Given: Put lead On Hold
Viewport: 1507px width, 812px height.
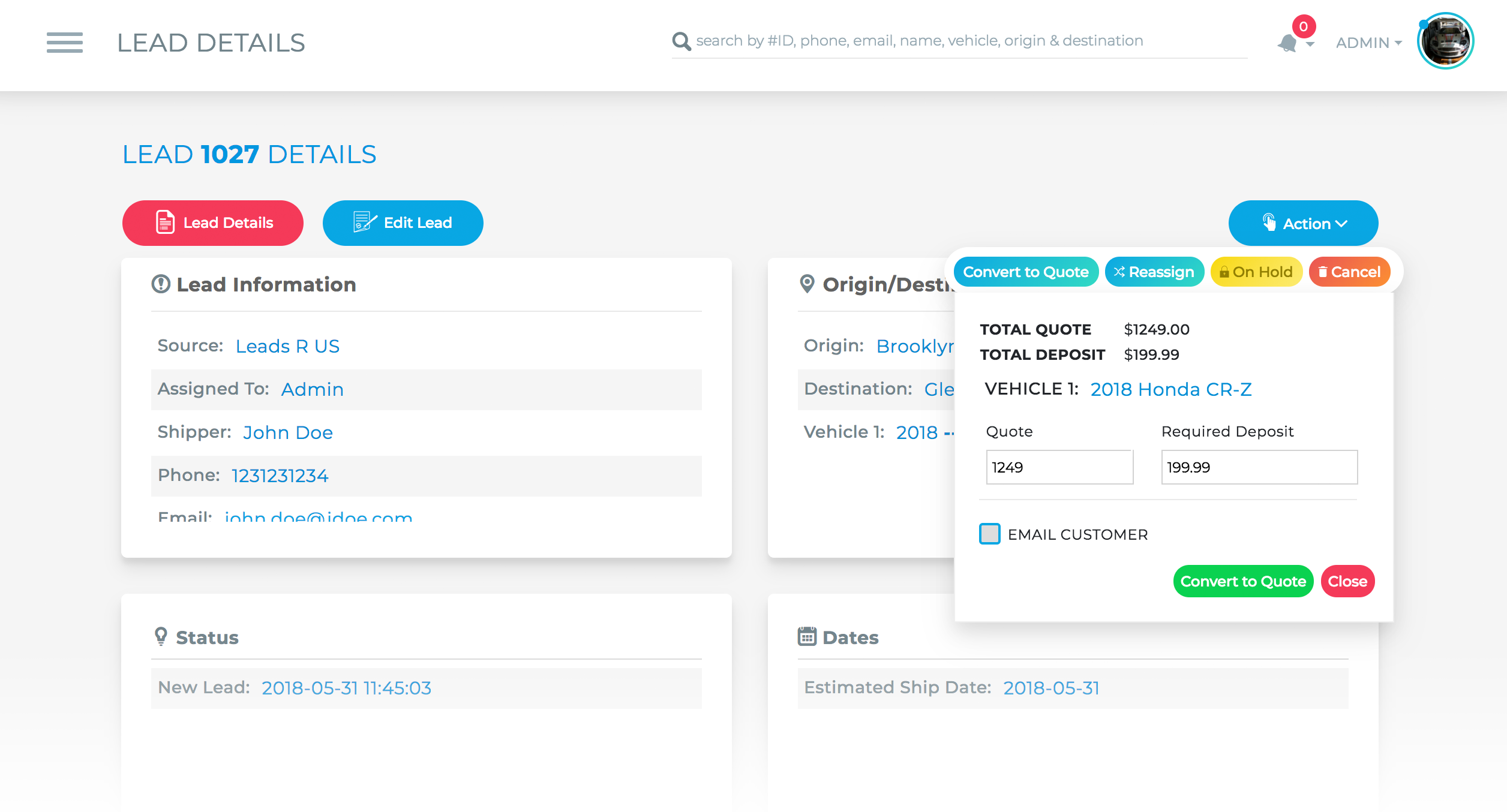Looking at the screenshot, I should tap(1256, 272).
